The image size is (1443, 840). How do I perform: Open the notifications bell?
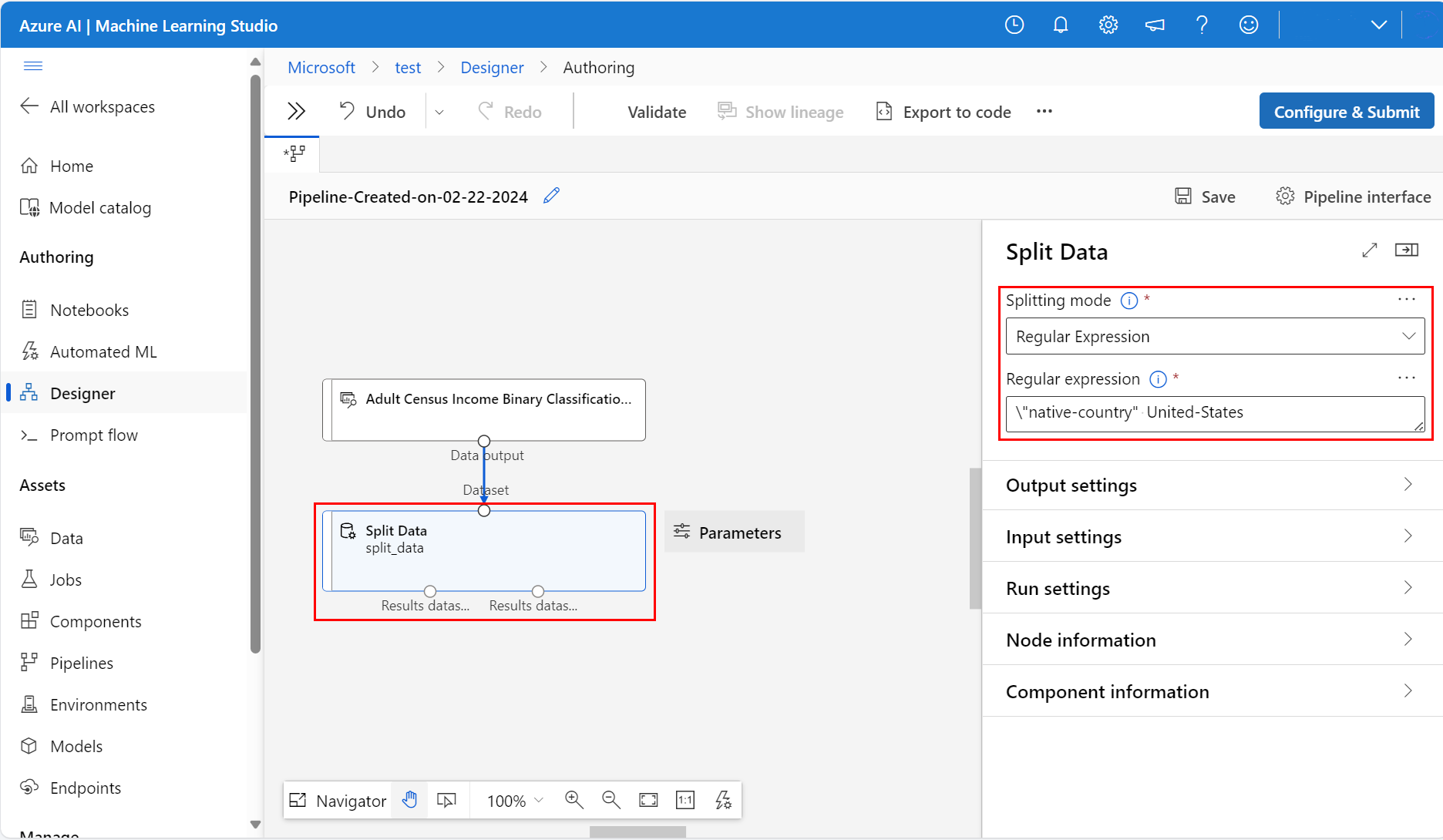tap(1061, 25)
